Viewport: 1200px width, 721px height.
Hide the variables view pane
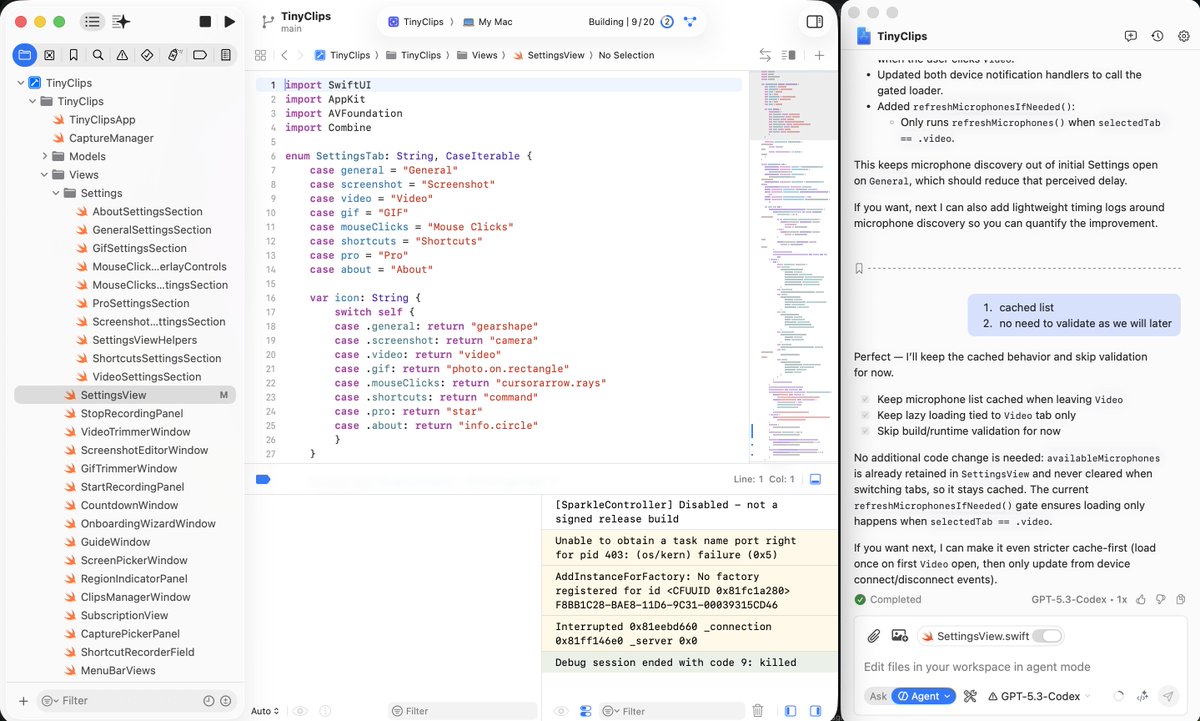coord(790,711)
